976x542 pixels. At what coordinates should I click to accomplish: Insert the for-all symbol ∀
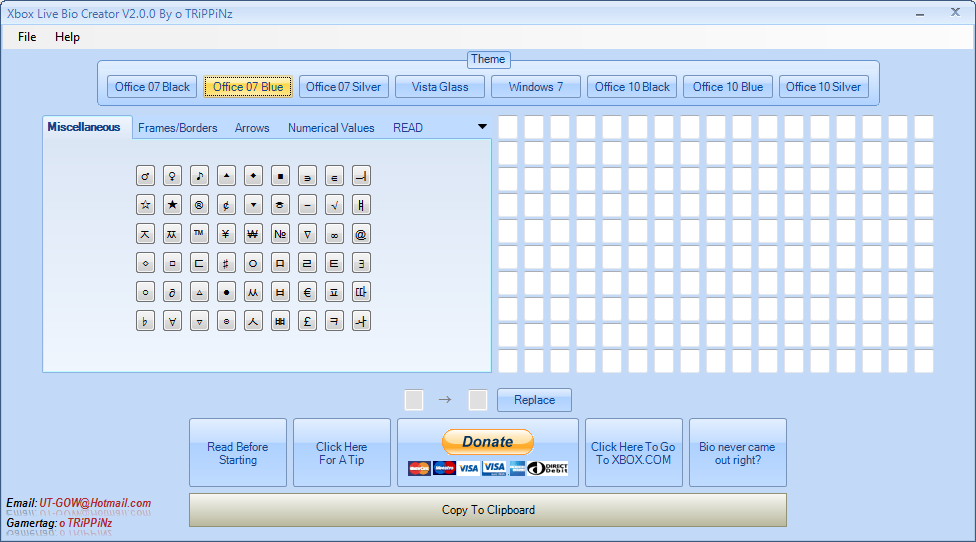[x=172, y=321]
